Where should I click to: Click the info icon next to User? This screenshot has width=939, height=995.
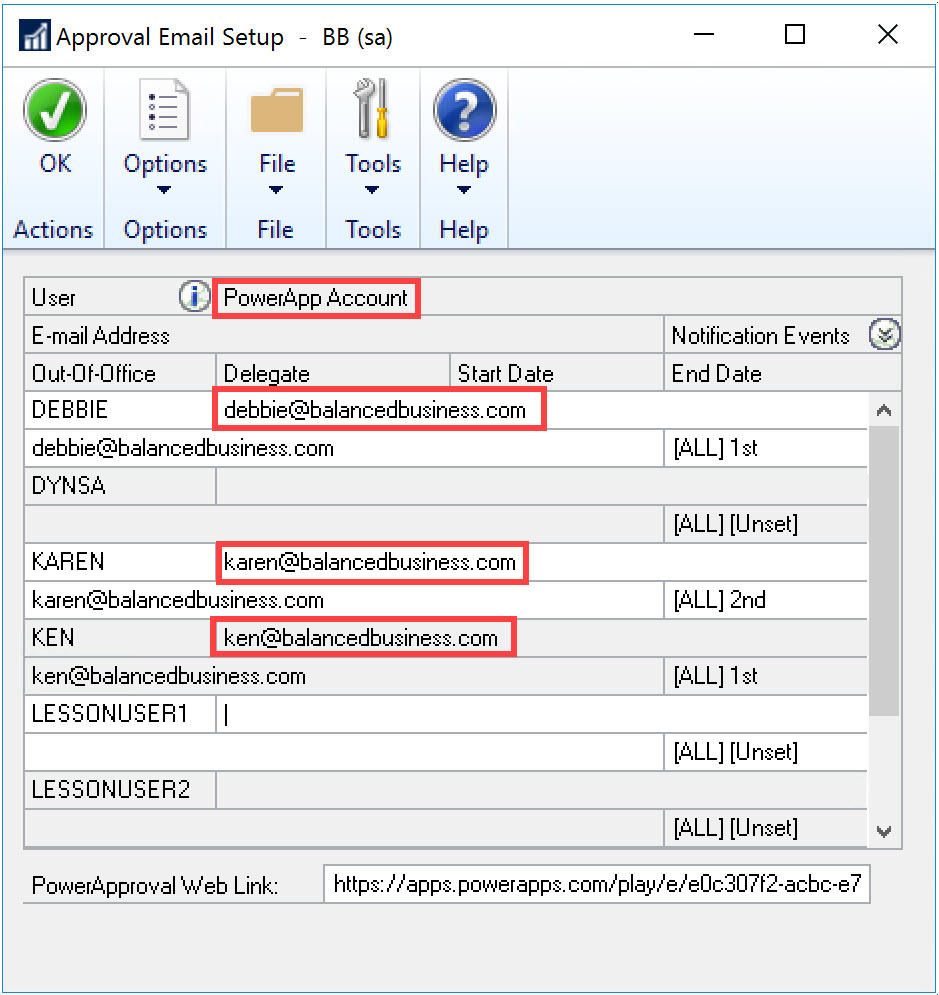pos(193,297)
